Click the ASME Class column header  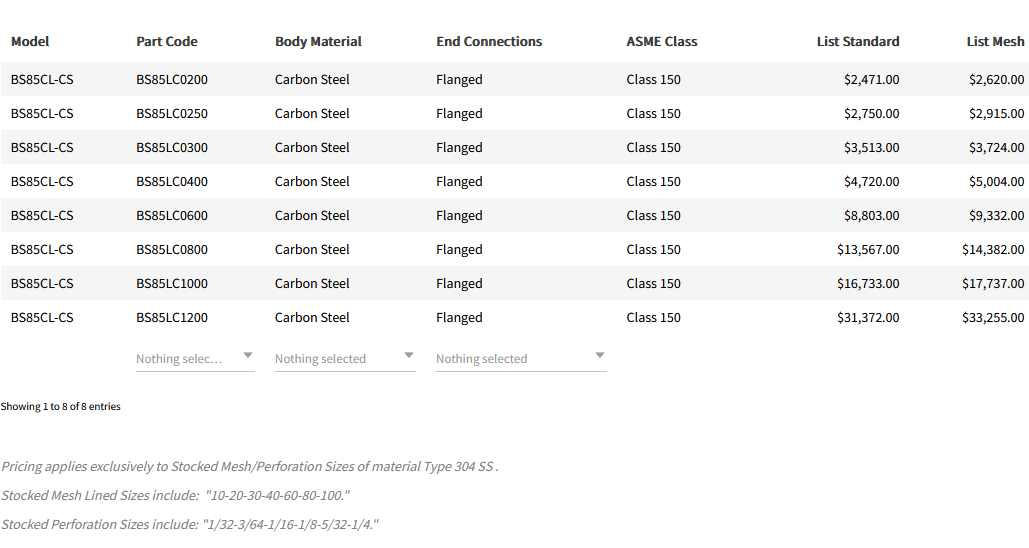click(662, 42)
